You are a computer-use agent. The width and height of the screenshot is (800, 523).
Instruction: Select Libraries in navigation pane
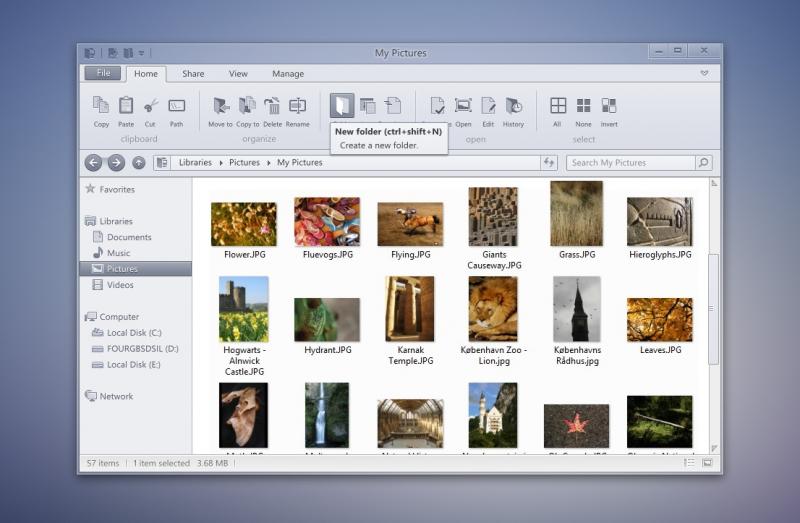point(109,221)
